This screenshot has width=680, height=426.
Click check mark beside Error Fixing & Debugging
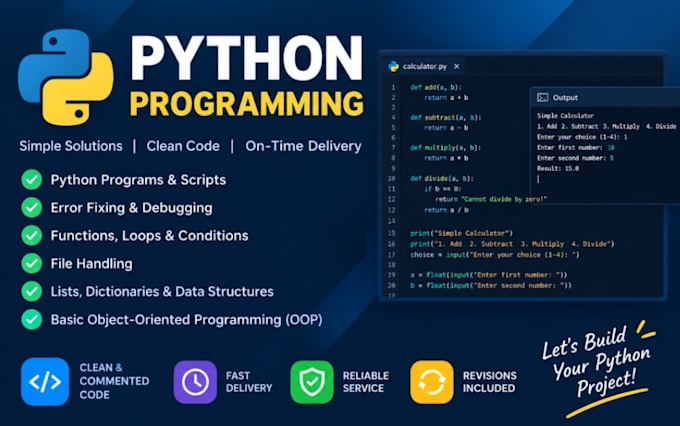coord(32,207)
